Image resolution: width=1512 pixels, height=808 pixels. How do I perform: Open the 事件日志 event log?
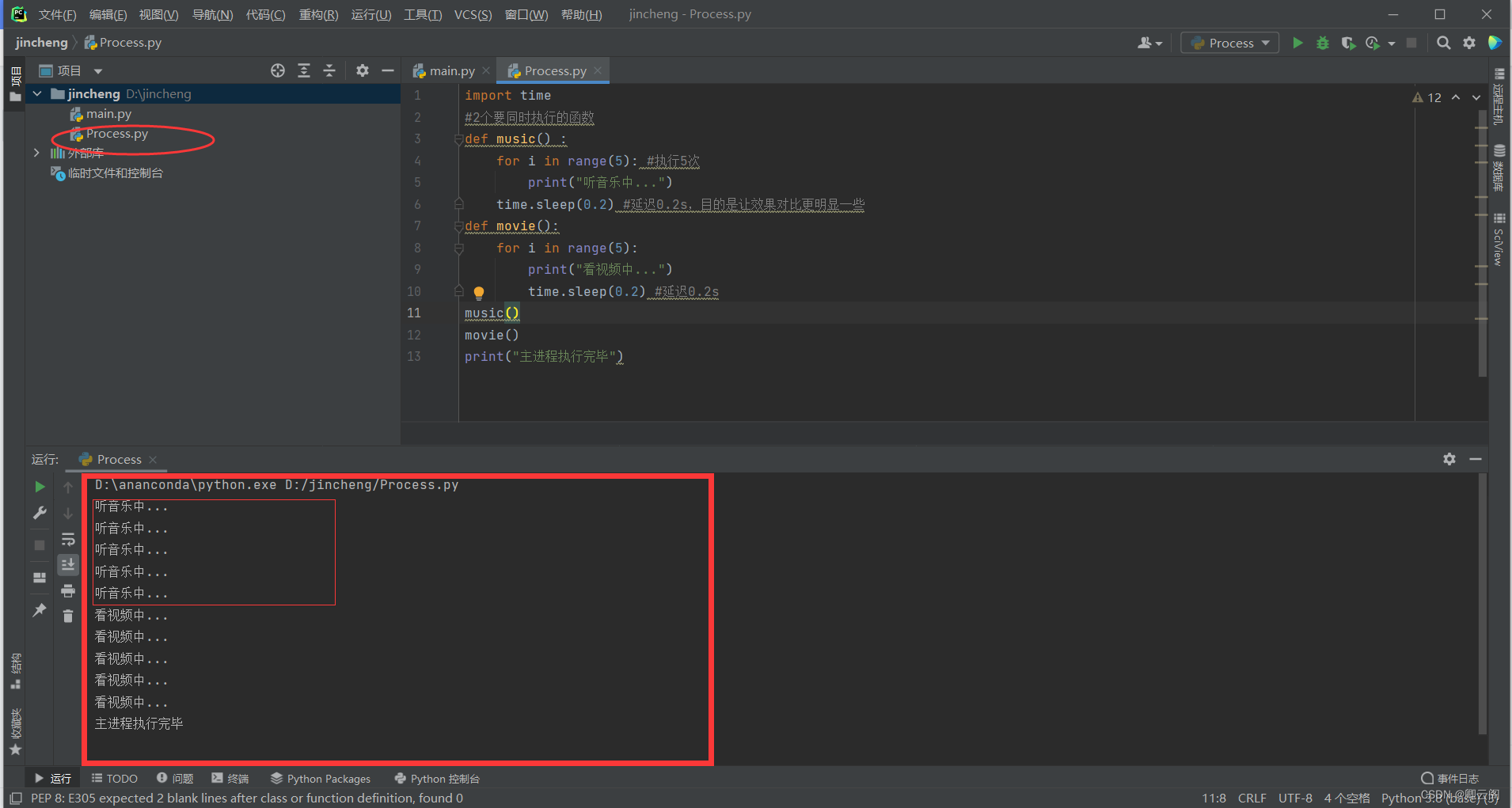[1449, 779]
